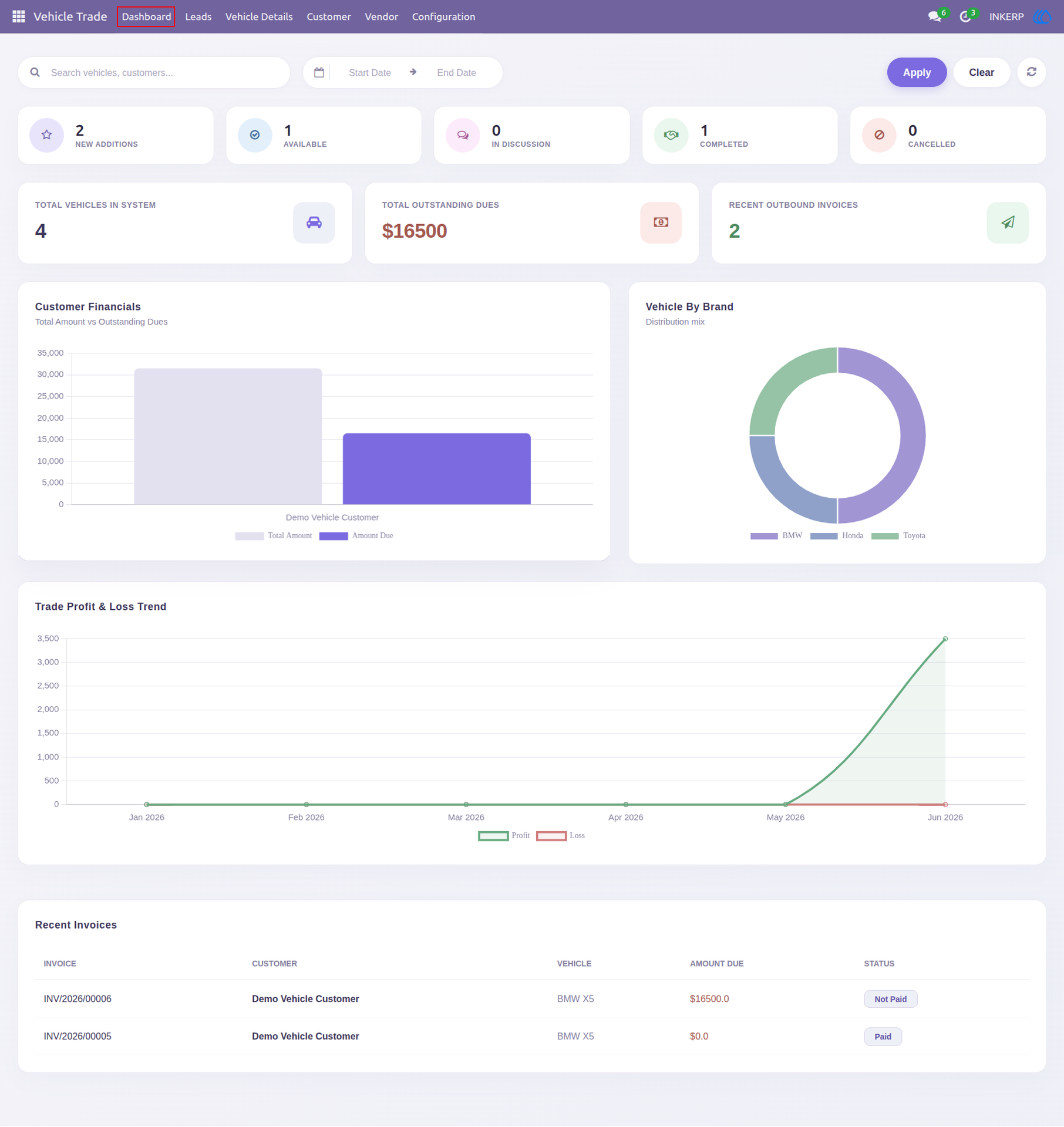Click the Vehicle column header

574,964
